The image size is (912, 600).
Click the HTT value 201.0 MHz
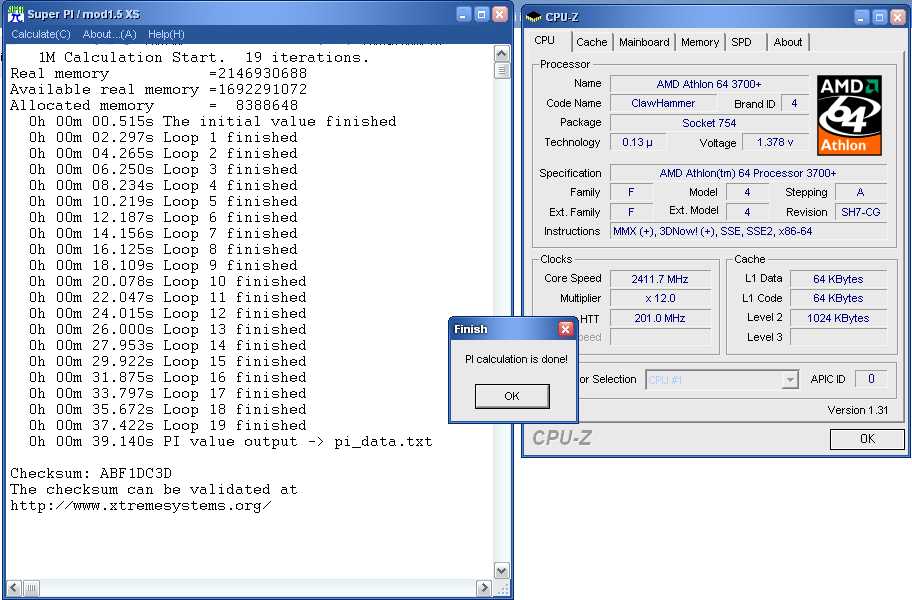(660, 318)
